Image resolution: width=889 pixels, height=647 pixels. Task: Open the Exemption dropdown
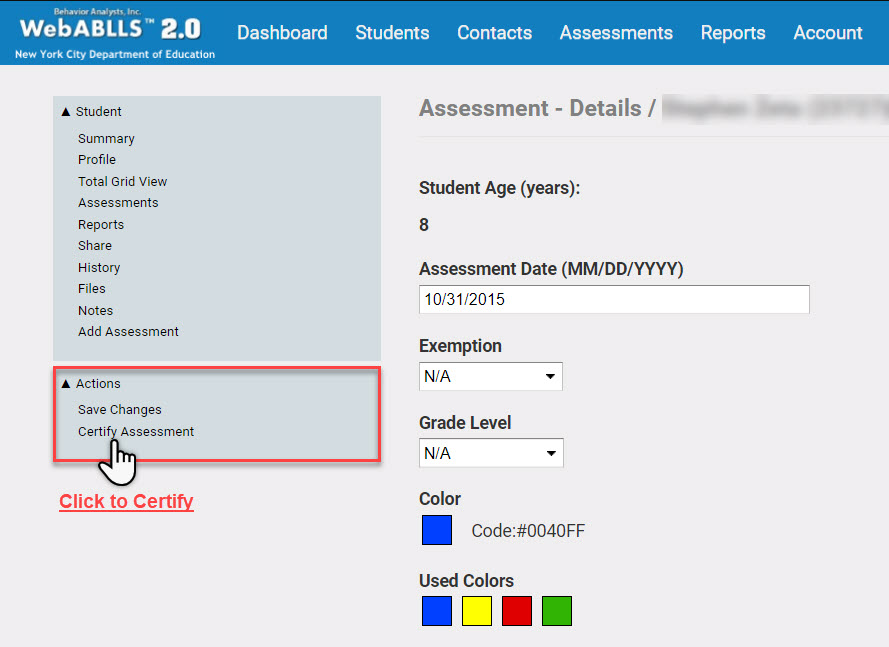click(x=490, y=377)
